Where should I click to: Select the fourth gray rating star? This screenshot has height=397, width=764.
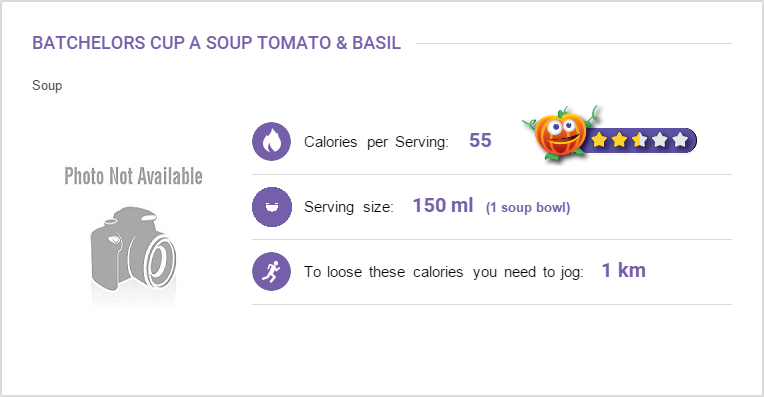coord(659,140)
